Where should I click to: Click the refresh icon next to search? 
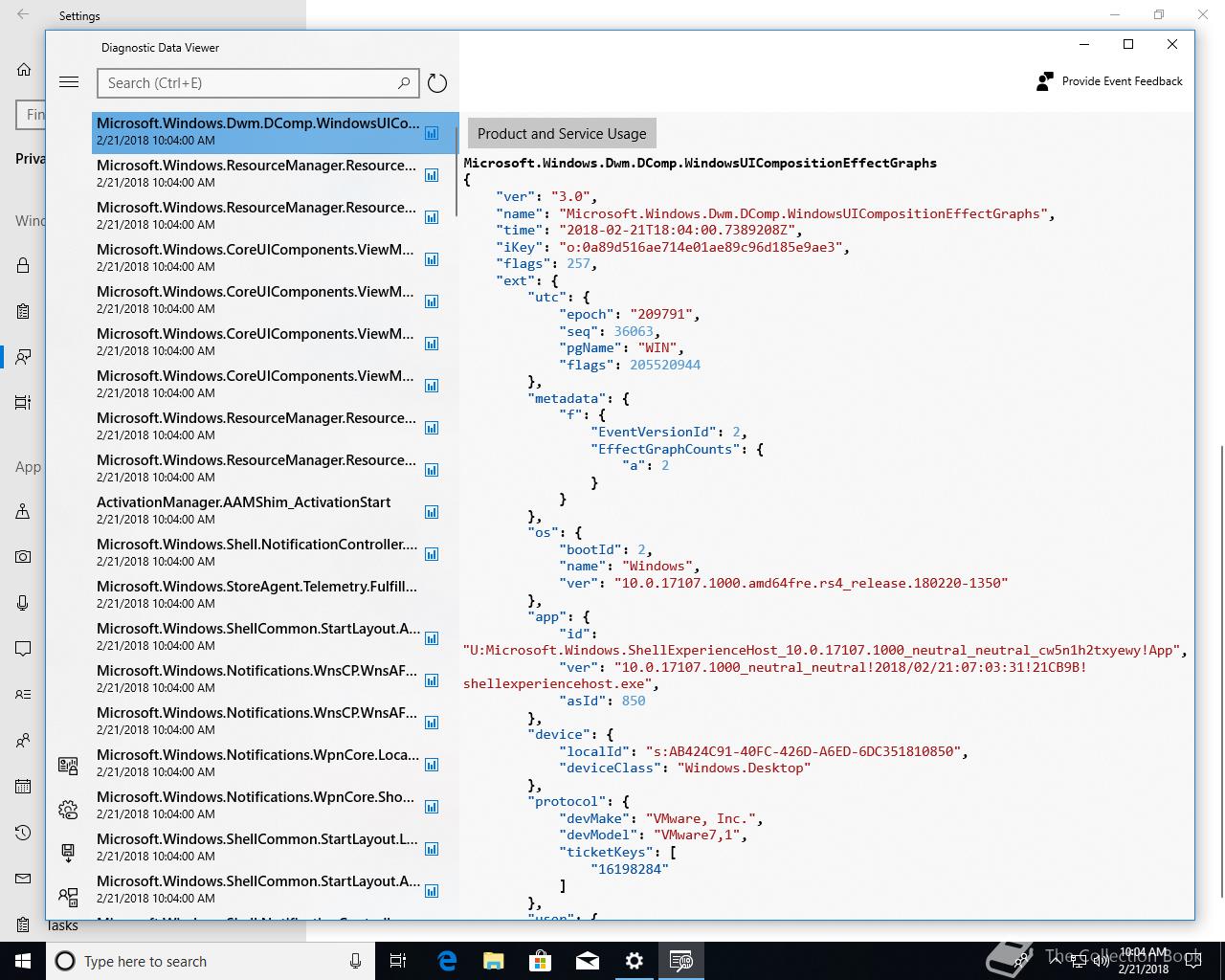pyautogui.click(x=437, y=83)
